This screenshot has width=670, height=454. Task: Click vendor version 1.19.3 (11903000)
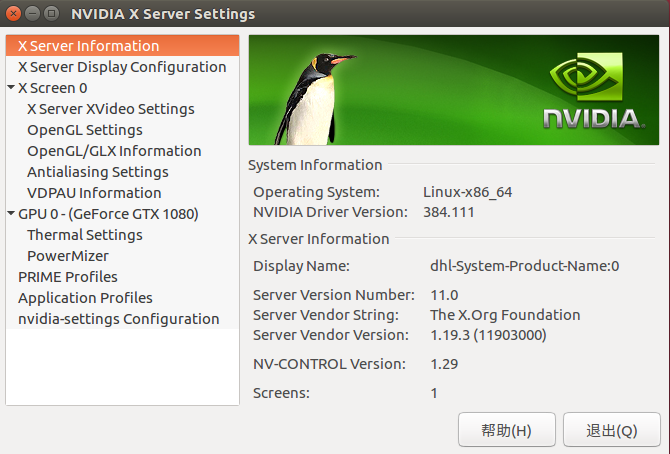click(488, 335)
